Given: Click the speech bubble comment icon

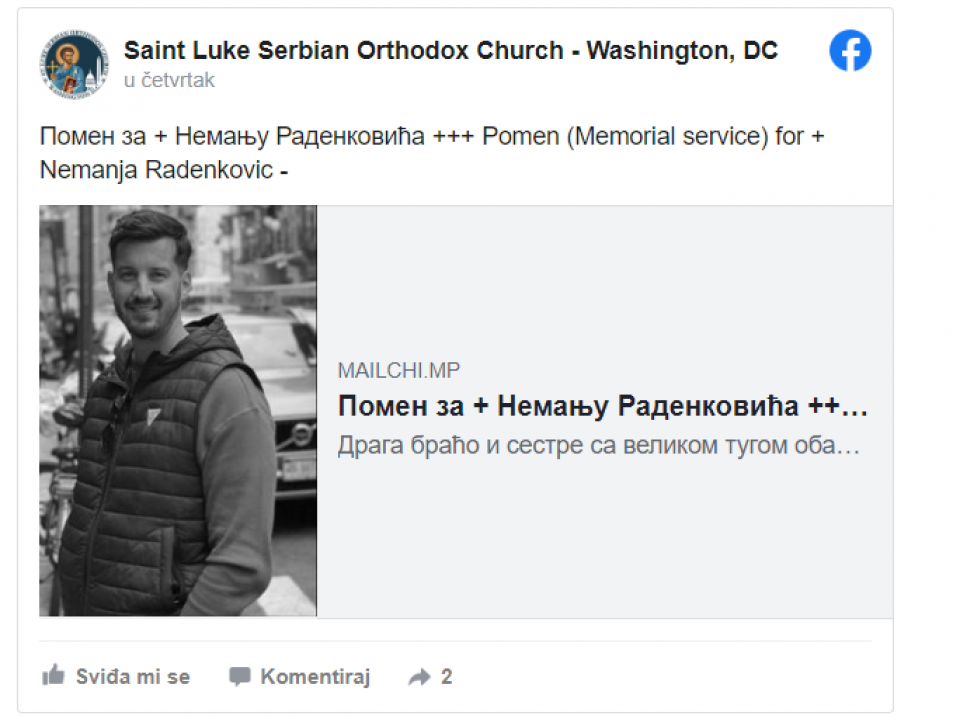Looking at the screenshot, I should click(x=239, y=676).
